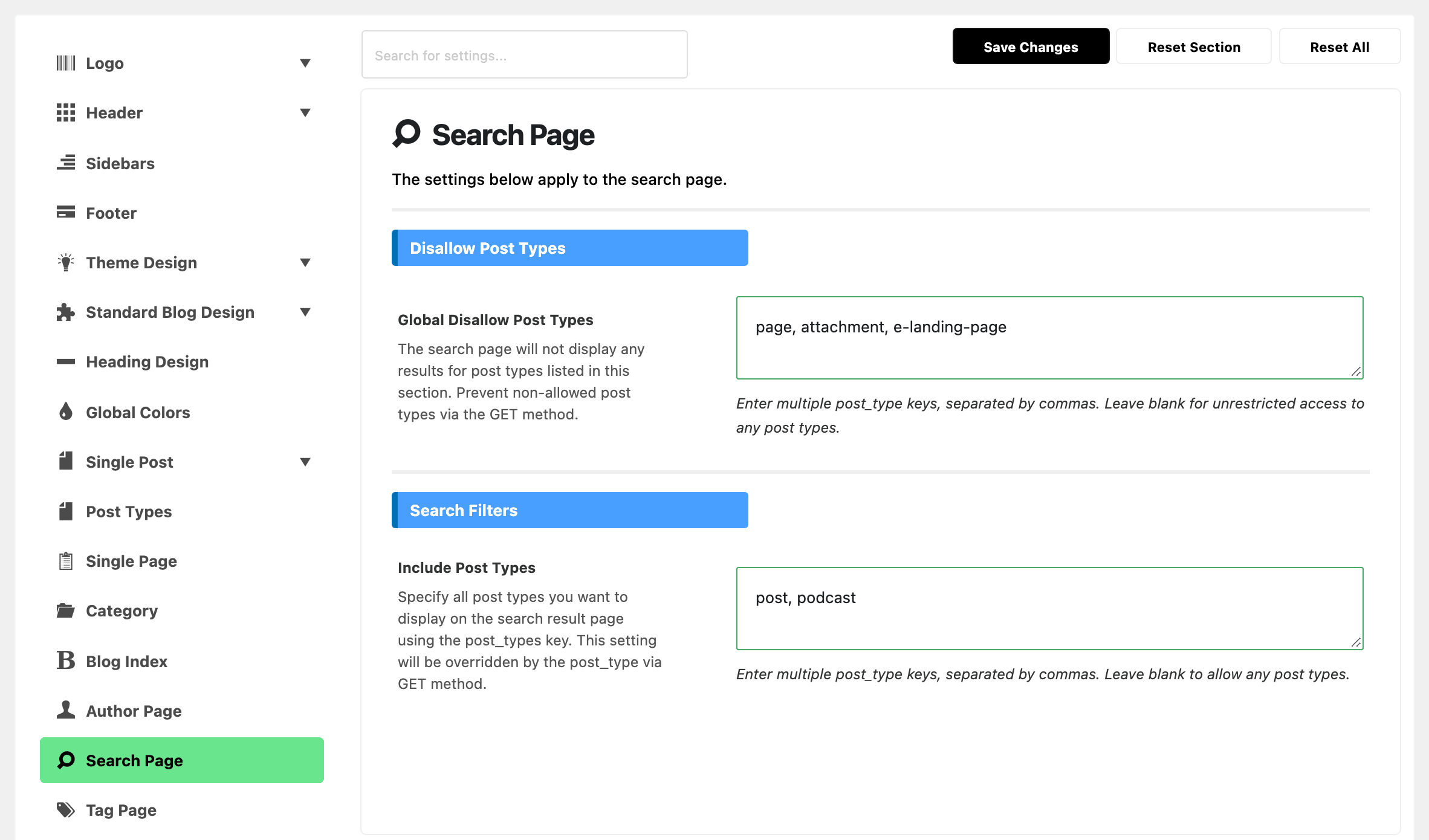Click the Single Page clipboard icon
This screenshot has width=1429, height=840.
(66, 561)
